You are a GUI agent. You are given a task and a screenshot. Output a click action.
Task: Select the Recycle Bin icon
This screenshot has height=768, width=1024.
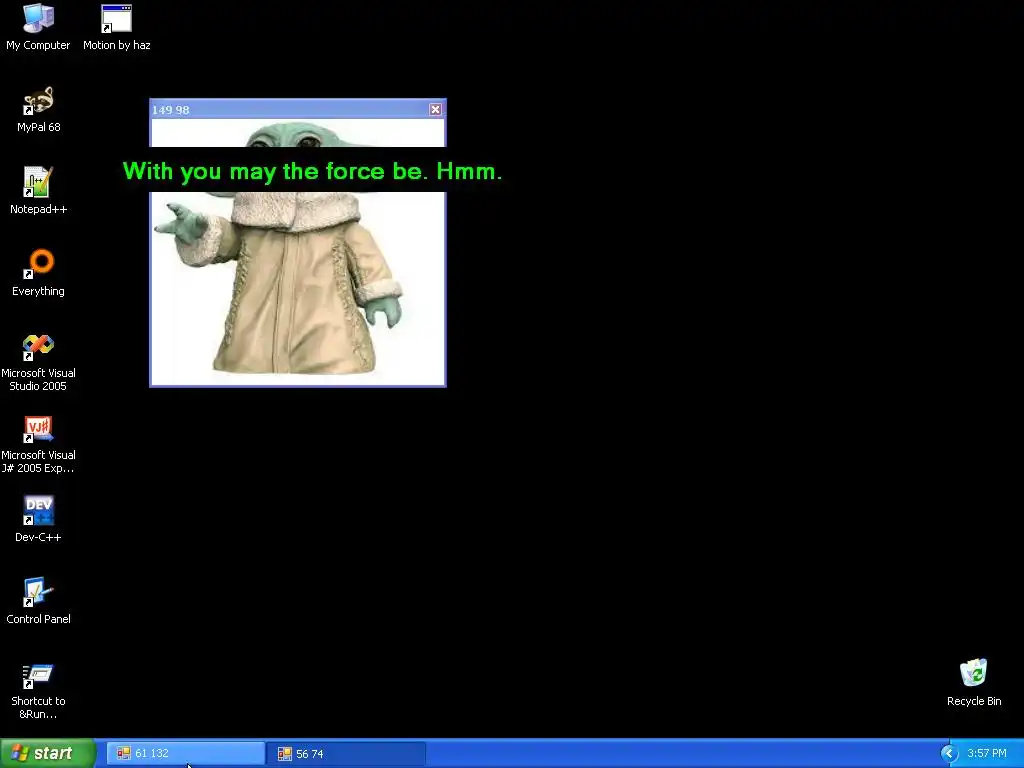tap(974, 683)
